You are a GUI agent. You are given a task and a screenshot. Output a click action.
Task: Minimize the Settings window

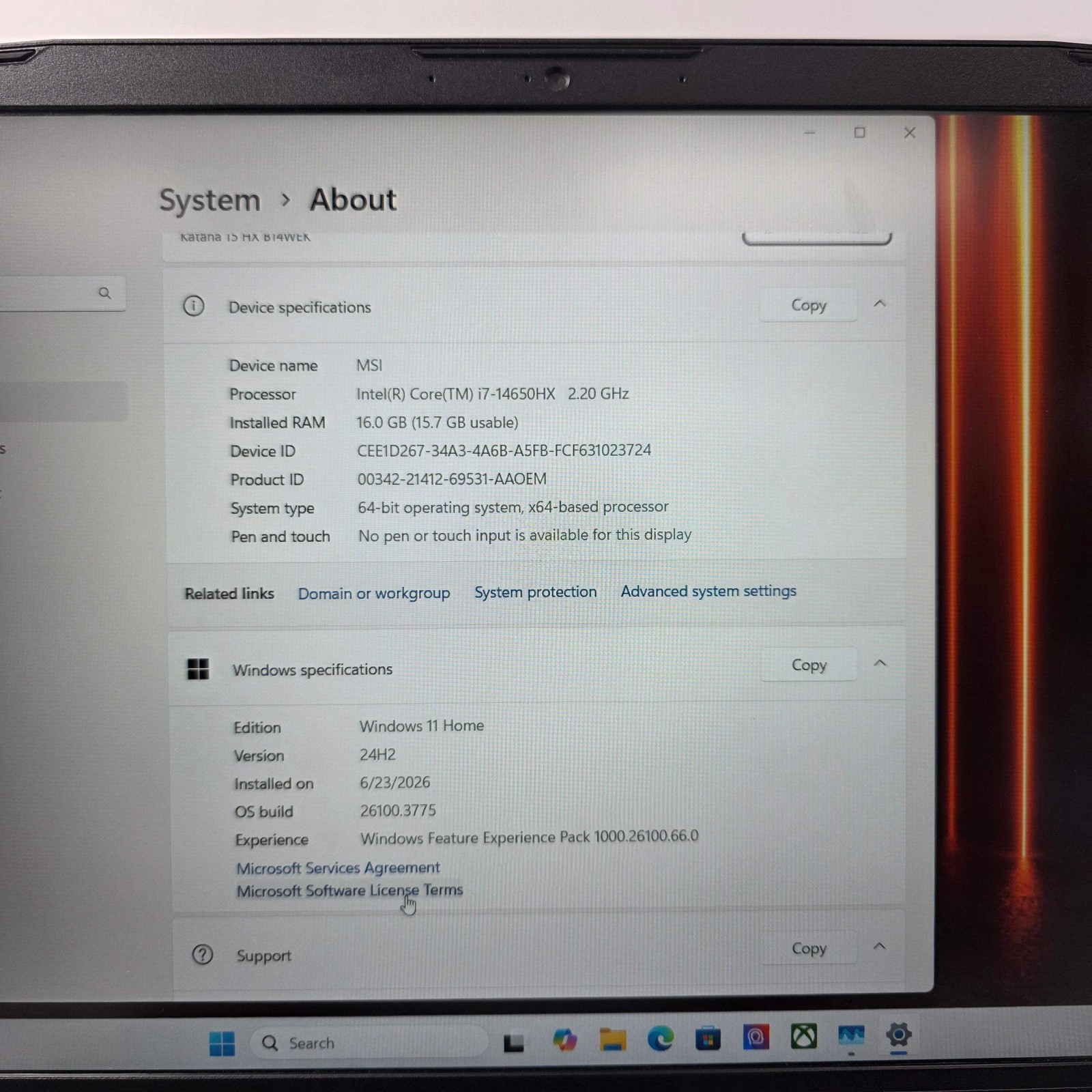click(x=809, y=133)
